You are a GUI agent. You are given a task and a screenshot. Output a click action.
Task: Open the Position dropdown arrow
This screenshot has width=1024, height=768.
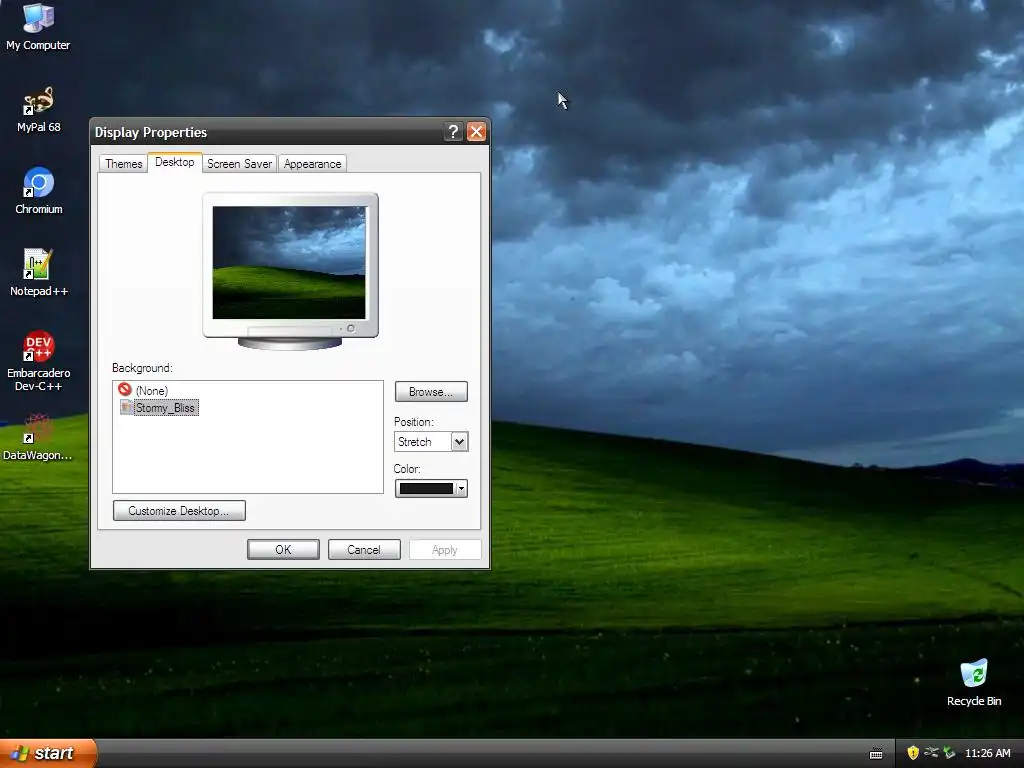click(459, 441)
